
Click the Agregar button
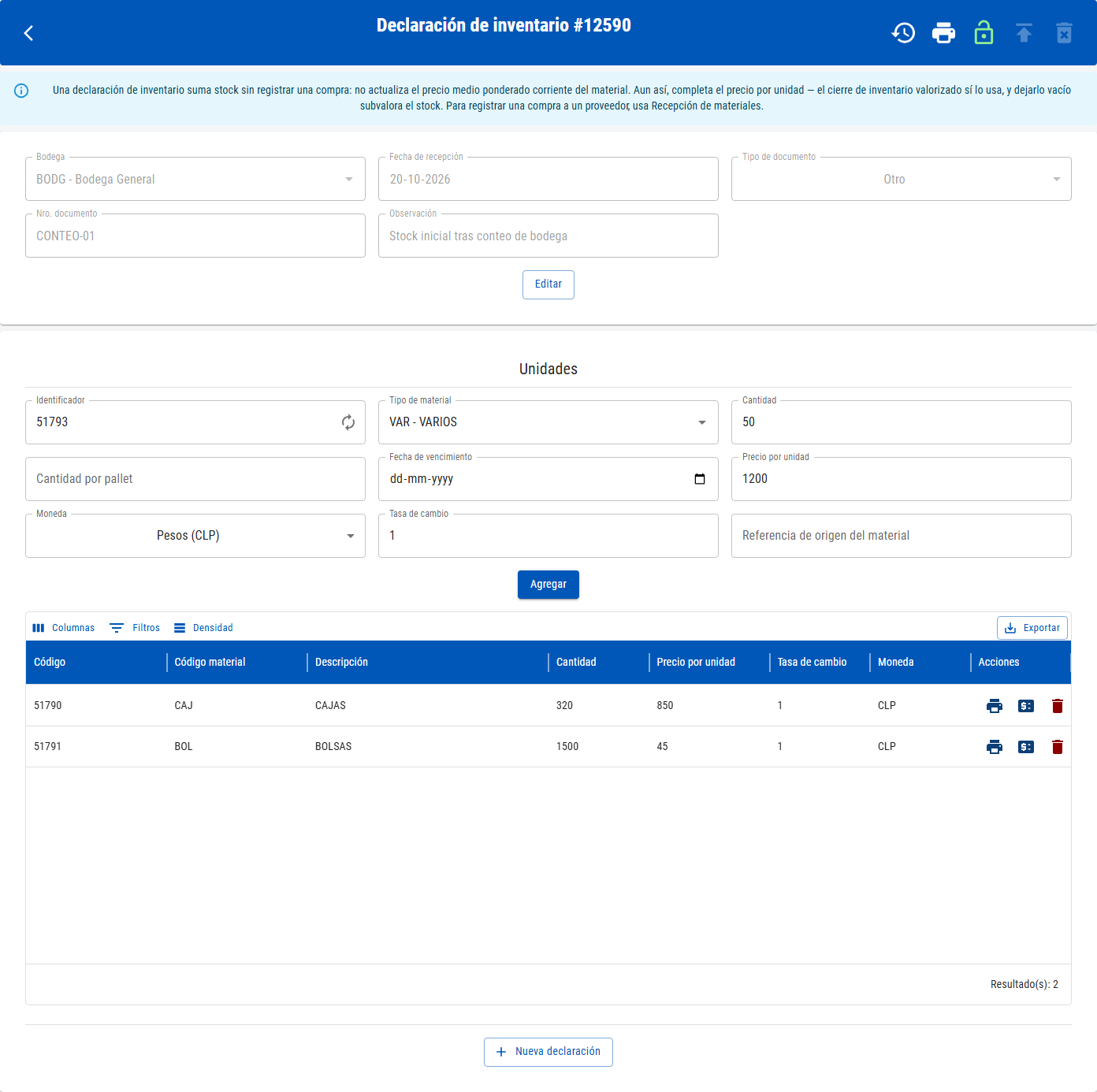coord(548,585)
